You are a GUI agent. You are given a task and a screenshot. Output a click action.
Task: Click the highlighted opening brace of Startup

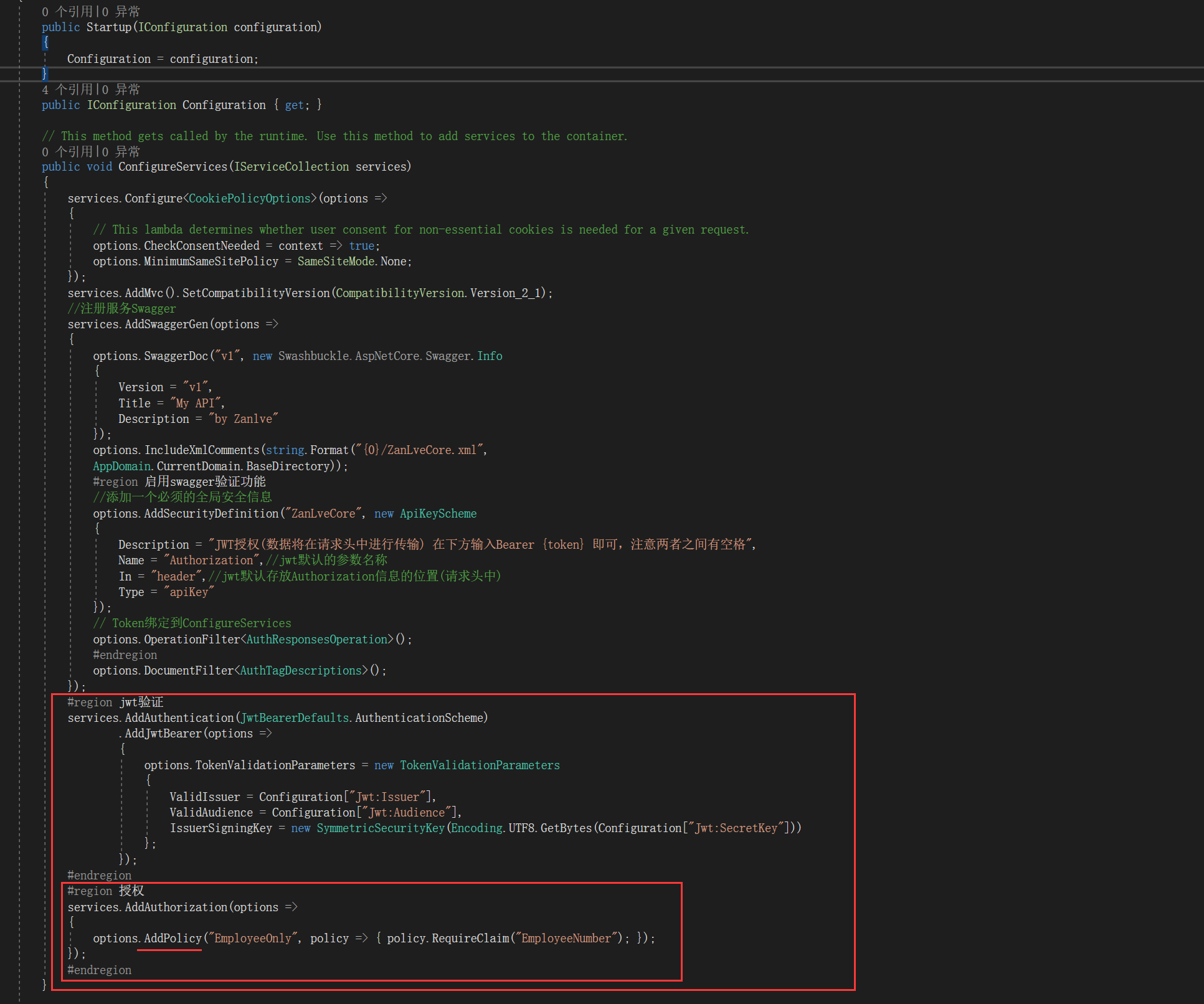(45, 42)
